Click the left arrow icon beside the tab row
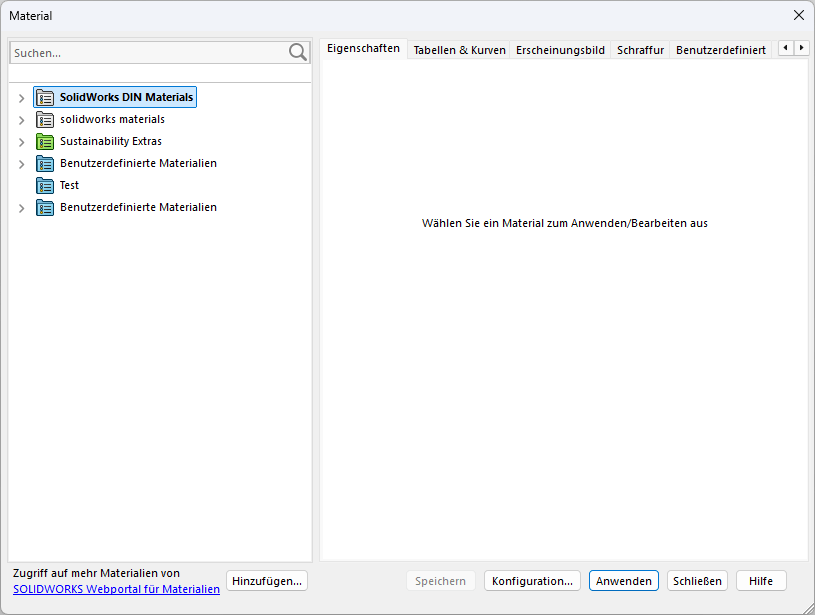Screen dimensions: 815x615 786,47
